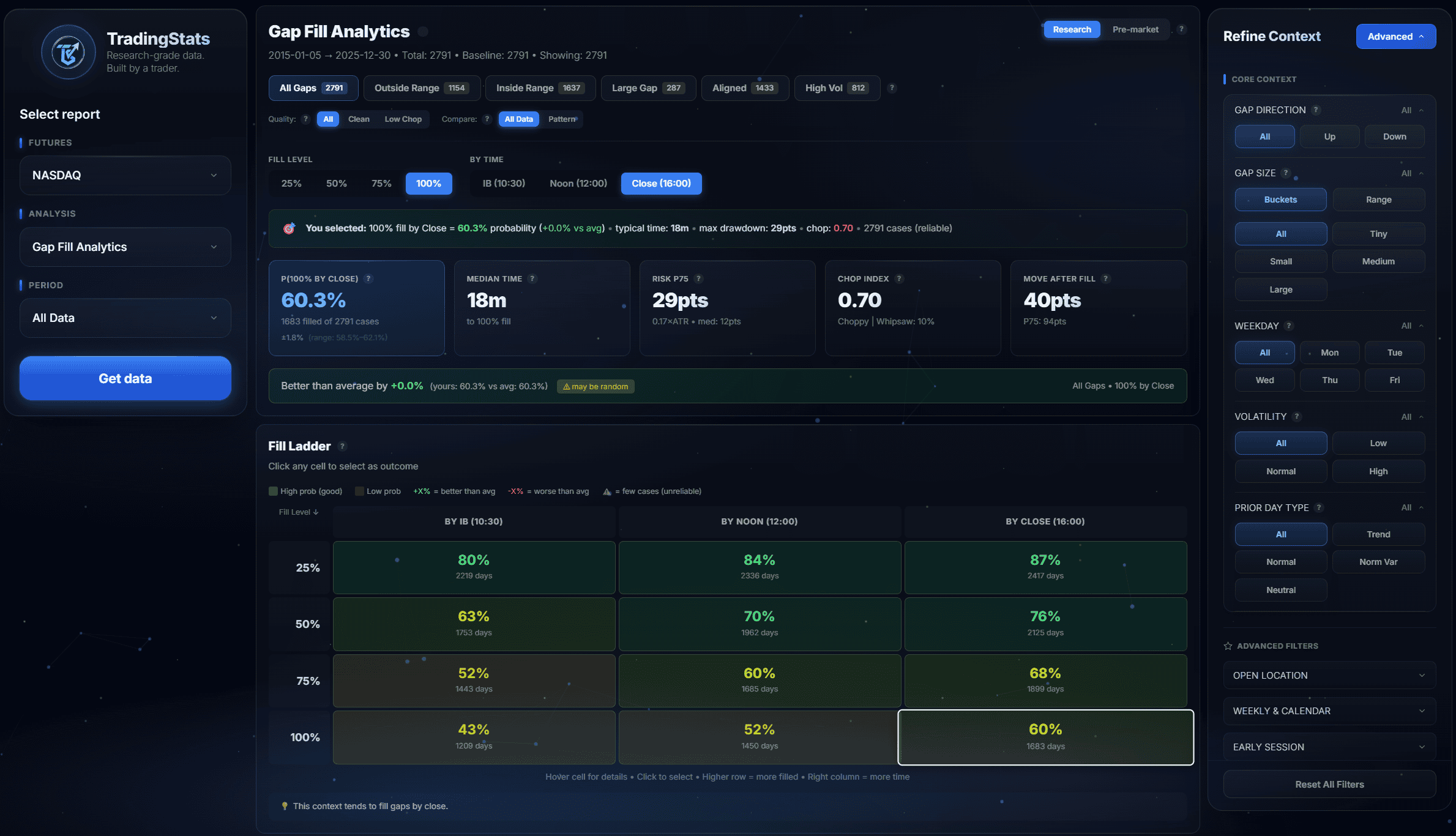
Task: Switch to Pre-market mode
Action: pos(1135,29)
